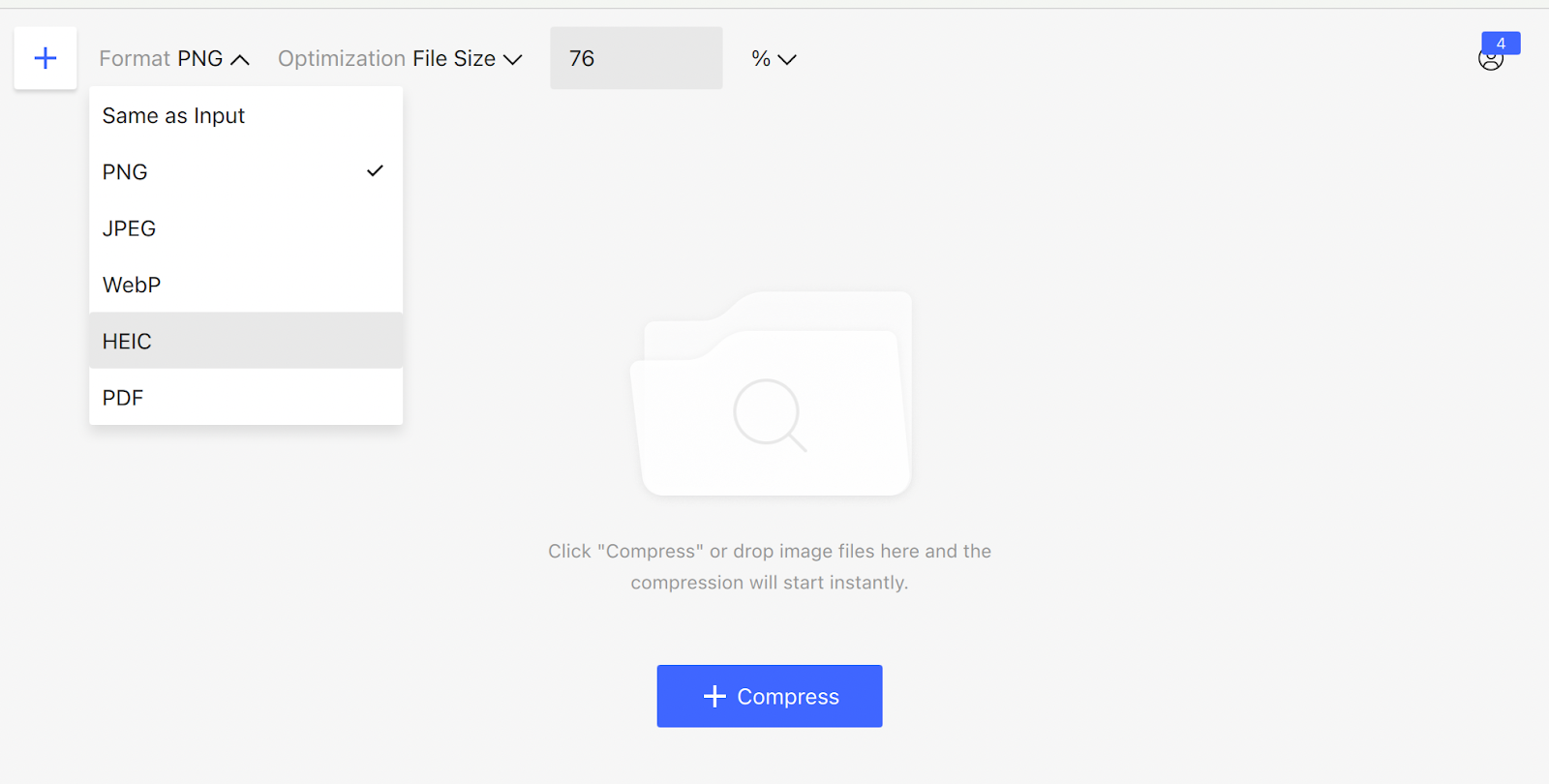Image resolution: width=1549 pixels, height=784 pixels.
Task: Expand the Optimization File Size dropdown
Action: pyautogui.click(x=400, y=59)
